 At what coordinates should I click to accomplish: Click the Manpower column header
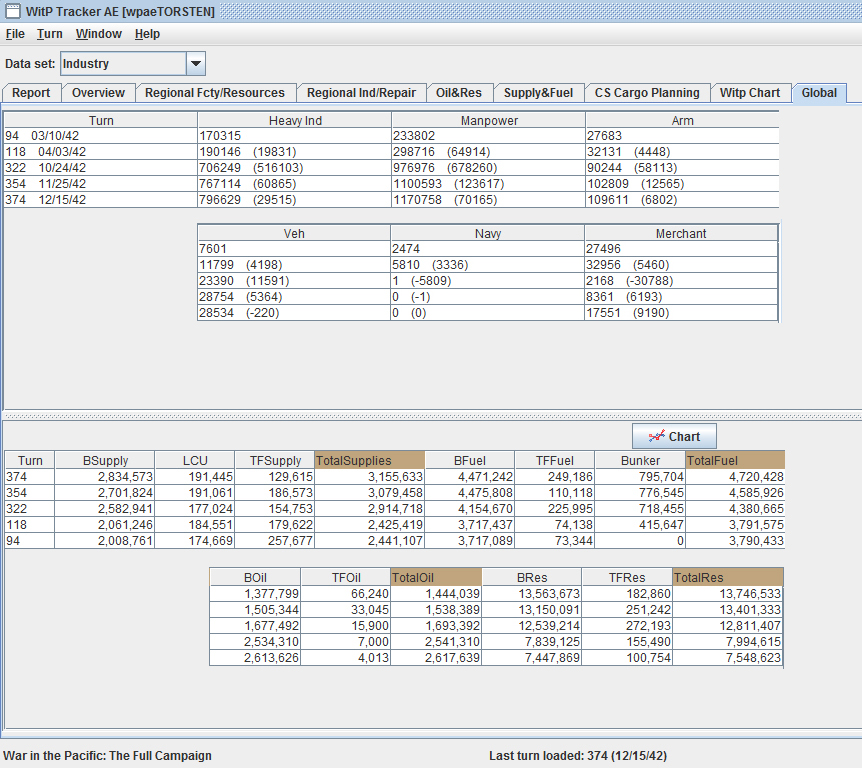tap(489, 120)
